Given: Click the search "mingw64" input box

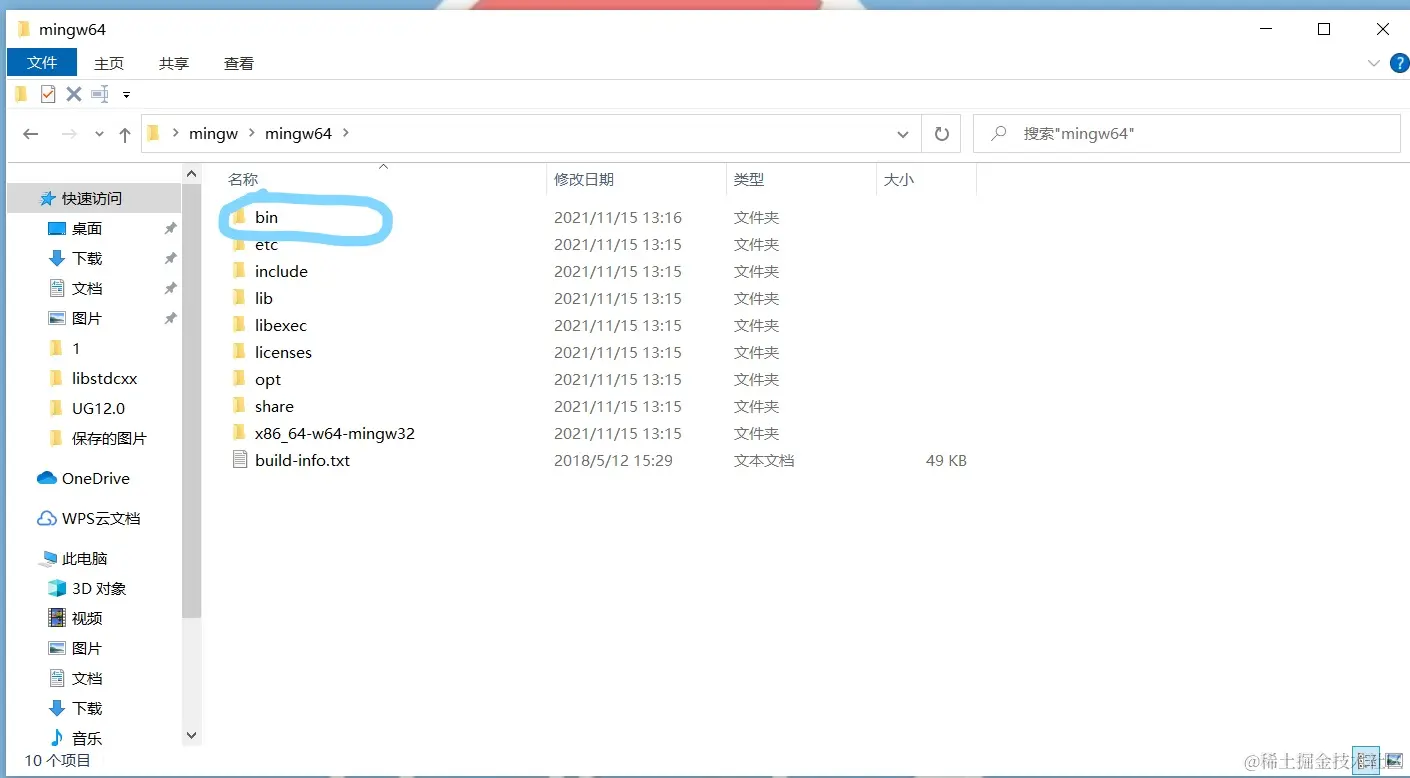Looking at the screenshot, I should [1186, 133].
